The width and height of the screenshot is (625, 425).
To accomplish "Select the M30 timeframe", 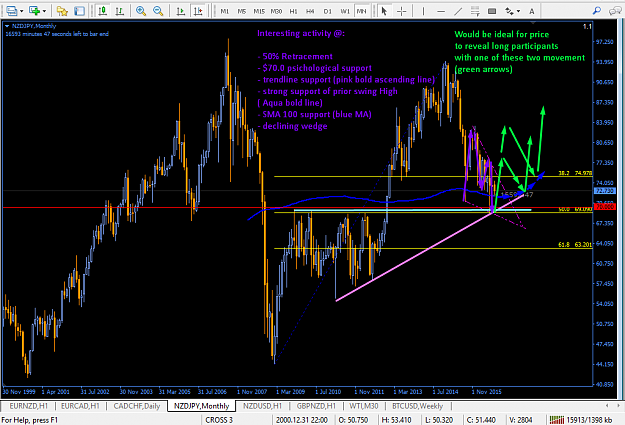I will 276,11.
